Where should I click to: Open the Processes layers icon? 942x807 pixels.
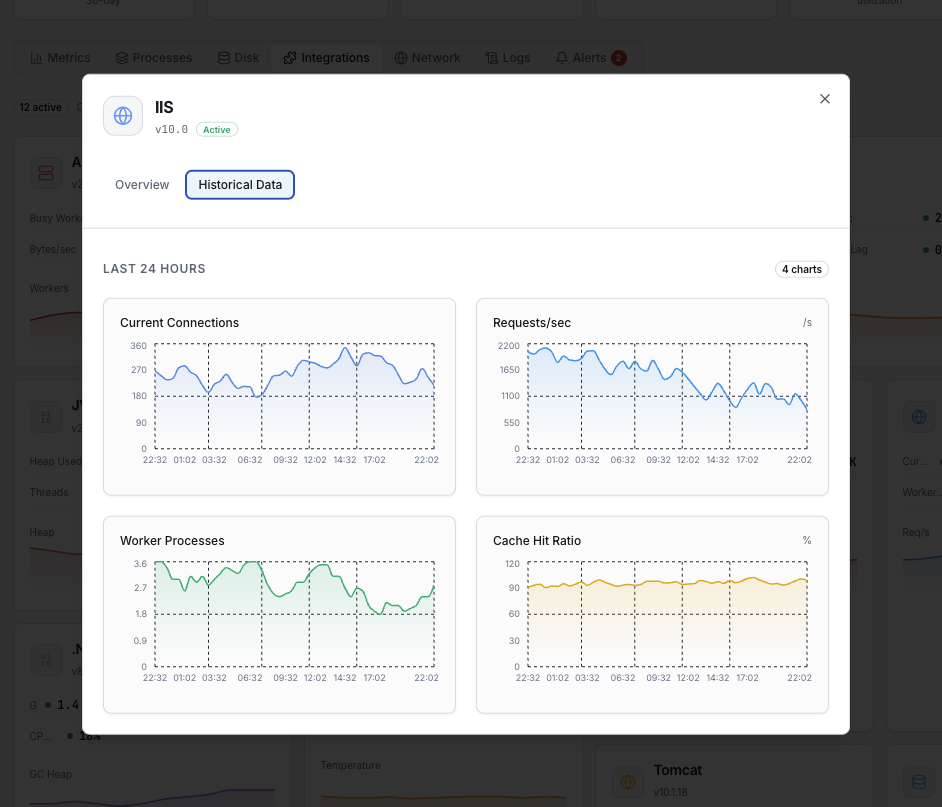click(x=121, y=57)
